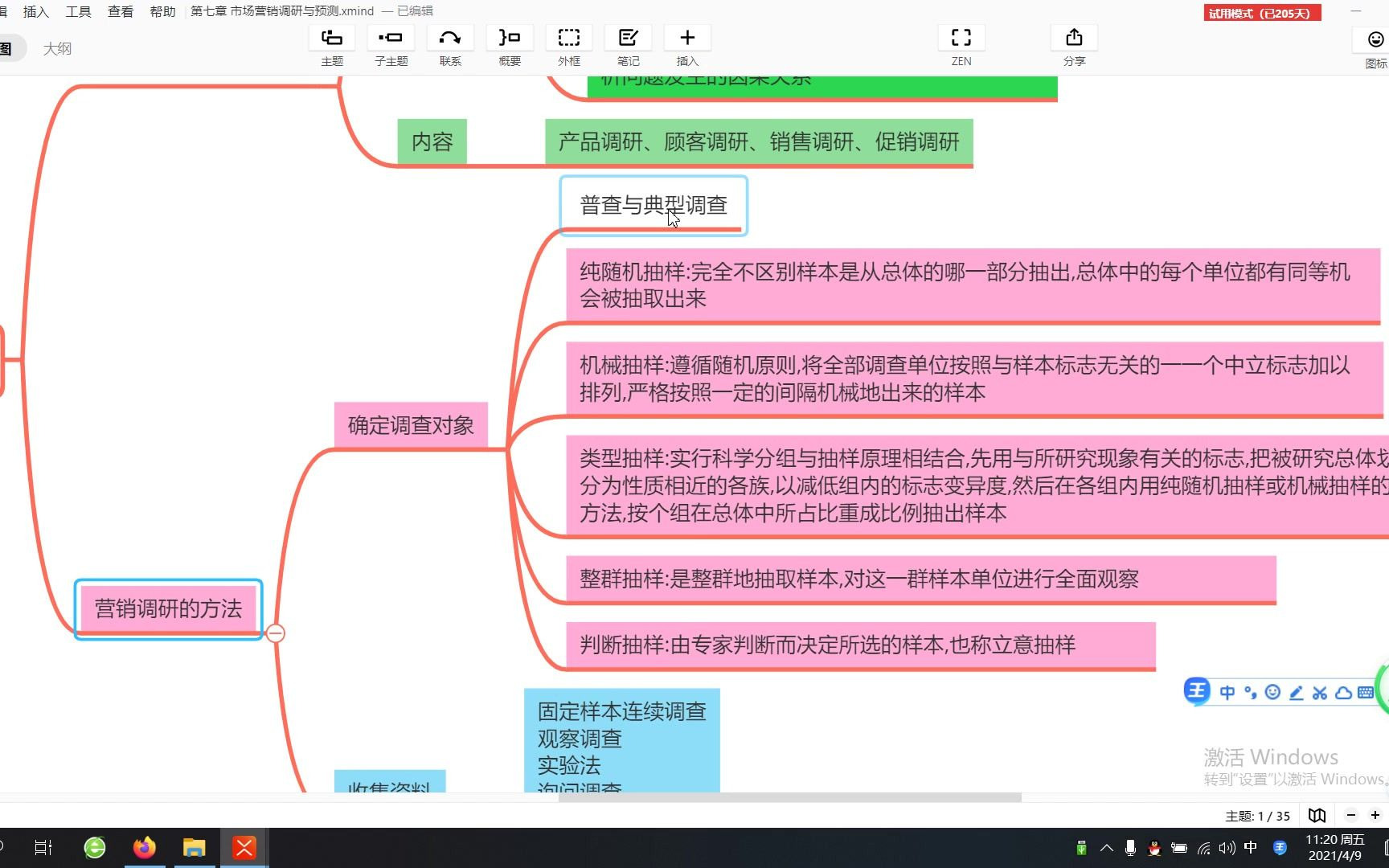Open QQ penguin tray icon

click(x=1155, y=848)
